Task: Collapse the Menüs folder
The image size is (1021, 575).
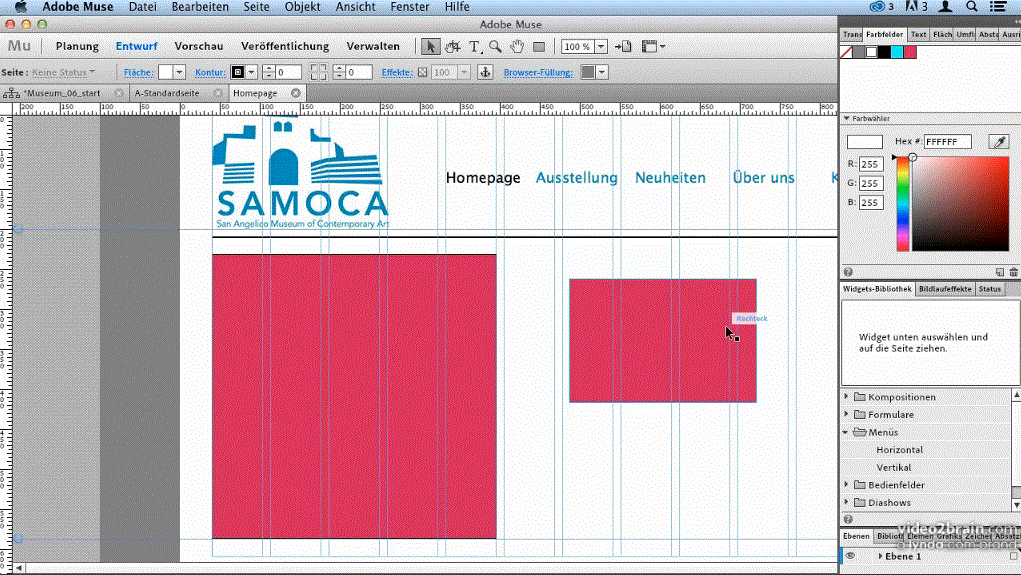Action: 846,432
